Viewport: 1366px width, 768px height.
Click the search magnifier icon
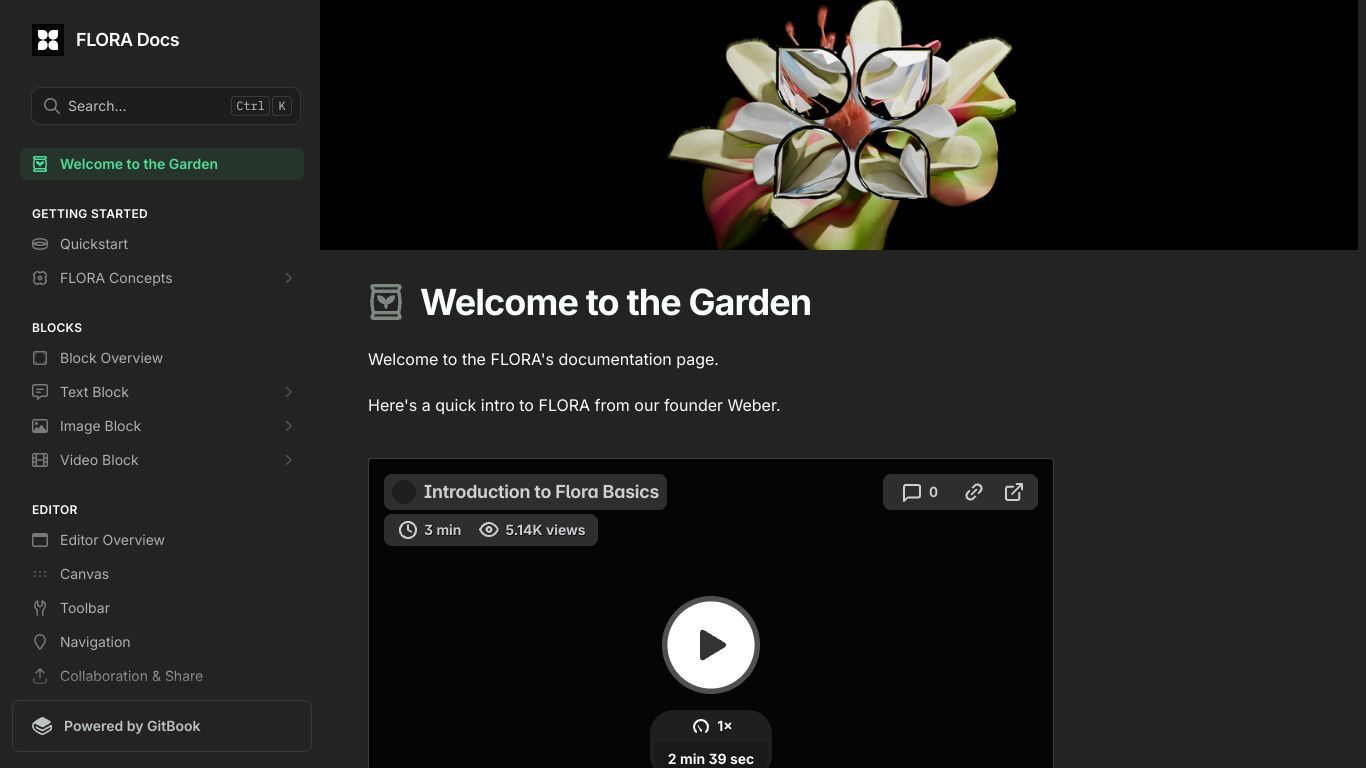(52, 106)
